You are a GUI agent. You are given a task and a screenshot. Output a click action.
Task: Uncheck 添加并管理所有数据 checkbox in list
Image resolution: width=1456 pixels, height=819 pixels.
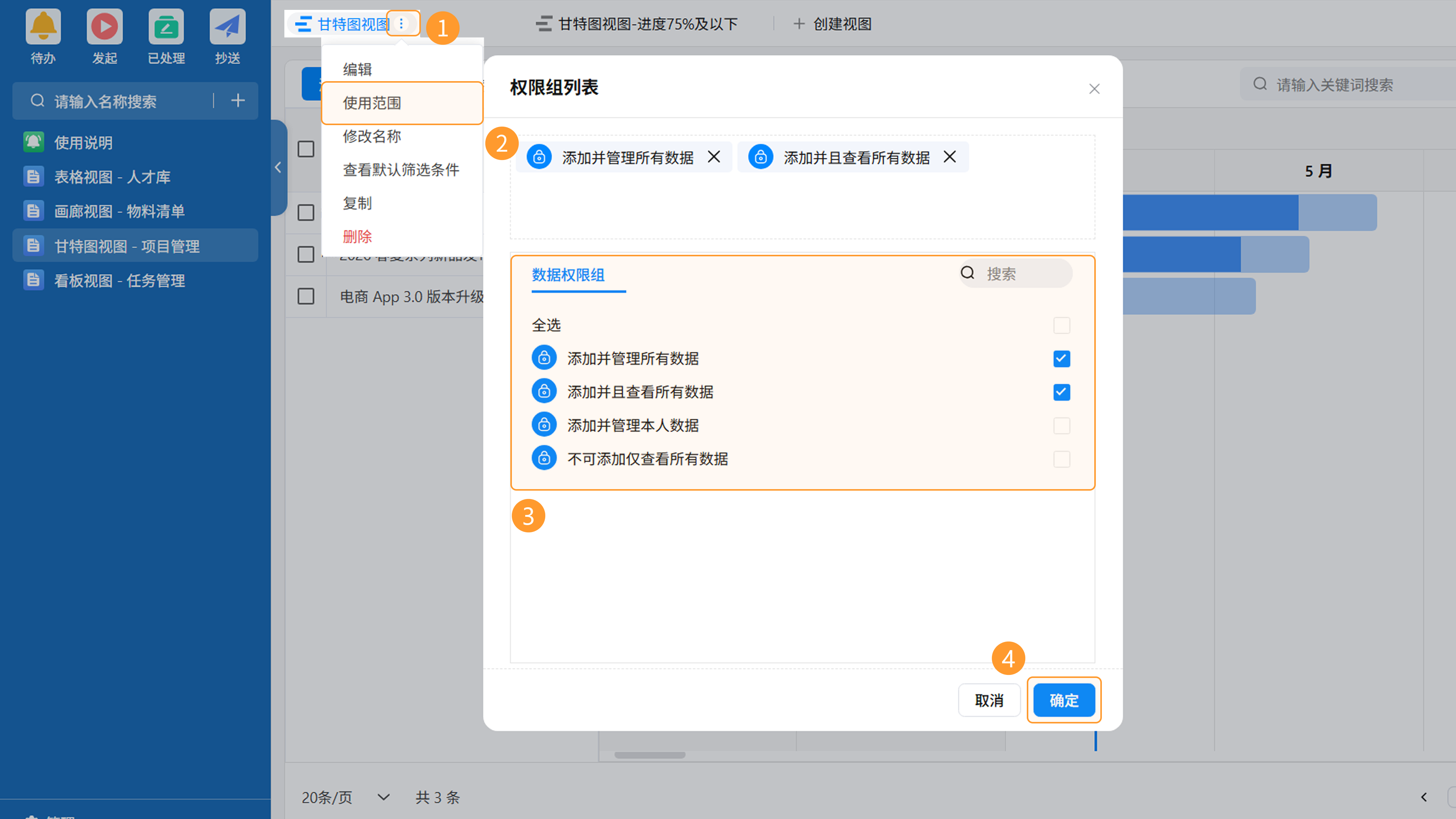1062,359
